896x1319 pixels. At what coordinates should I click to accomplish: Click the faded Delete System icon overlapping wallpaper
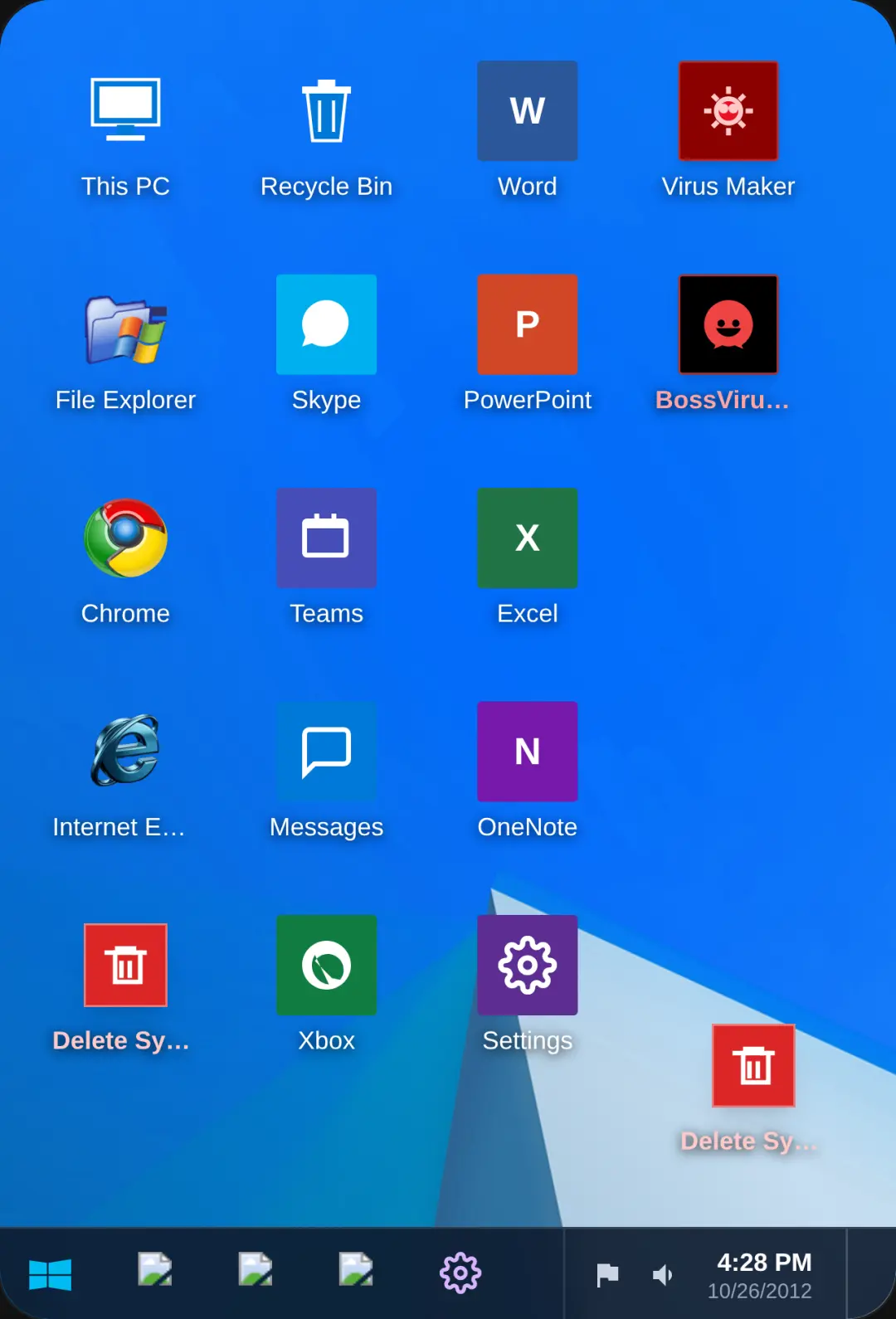pyautogui.click(x=753, y=1065)
